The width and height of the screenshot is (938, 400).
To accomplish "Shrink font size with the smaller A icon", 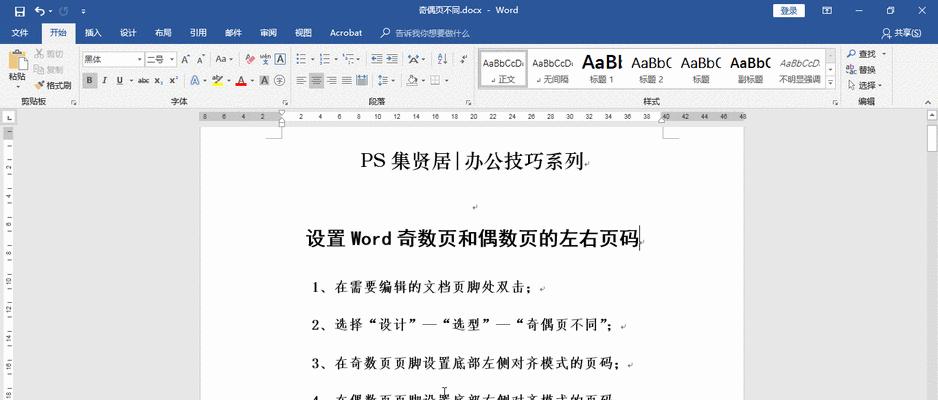I will coord(200,59).
